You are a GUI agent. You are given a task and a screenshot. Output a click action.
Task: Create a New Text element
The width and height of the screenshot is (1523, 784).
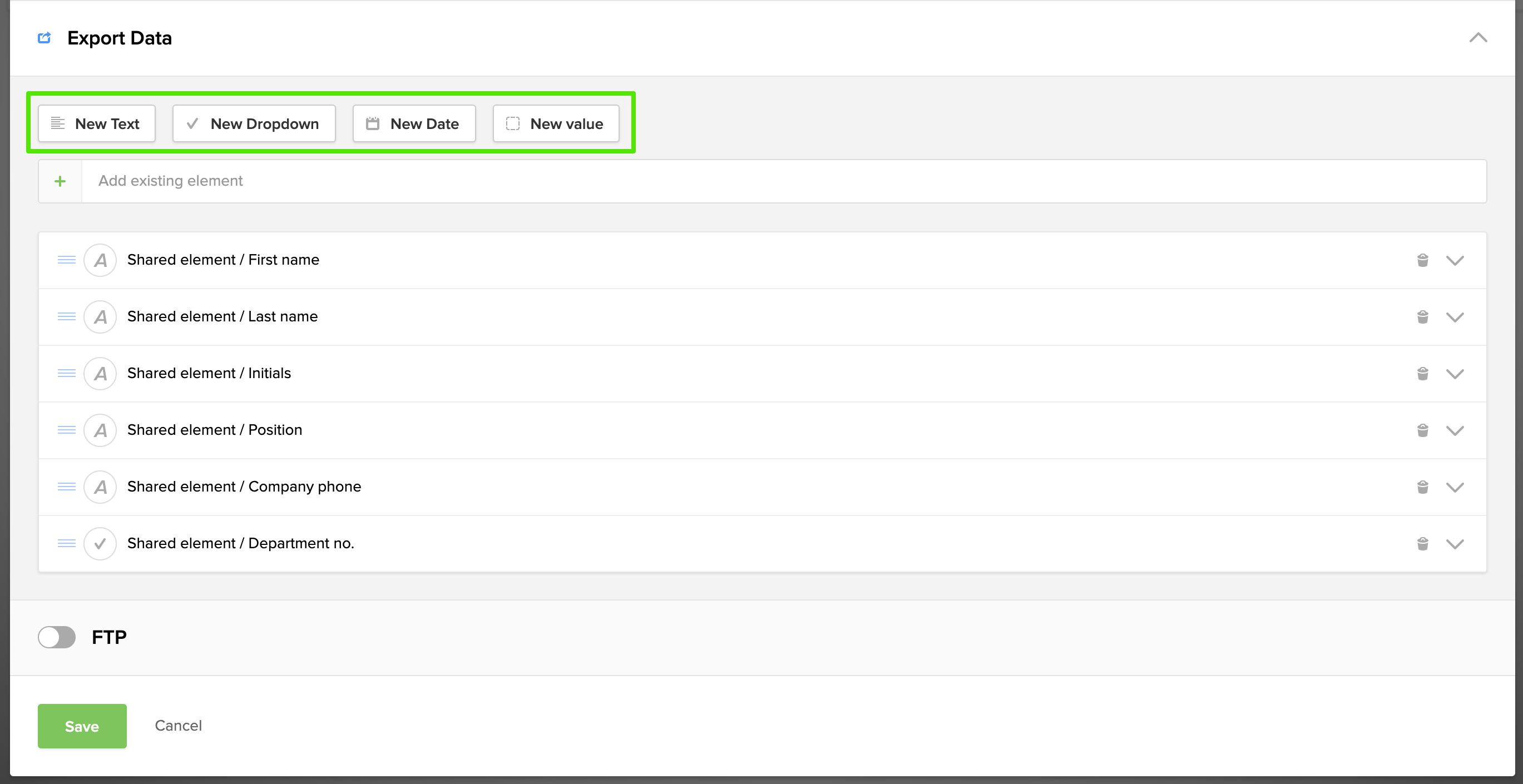pyautogui.click(x=96, y=123)
